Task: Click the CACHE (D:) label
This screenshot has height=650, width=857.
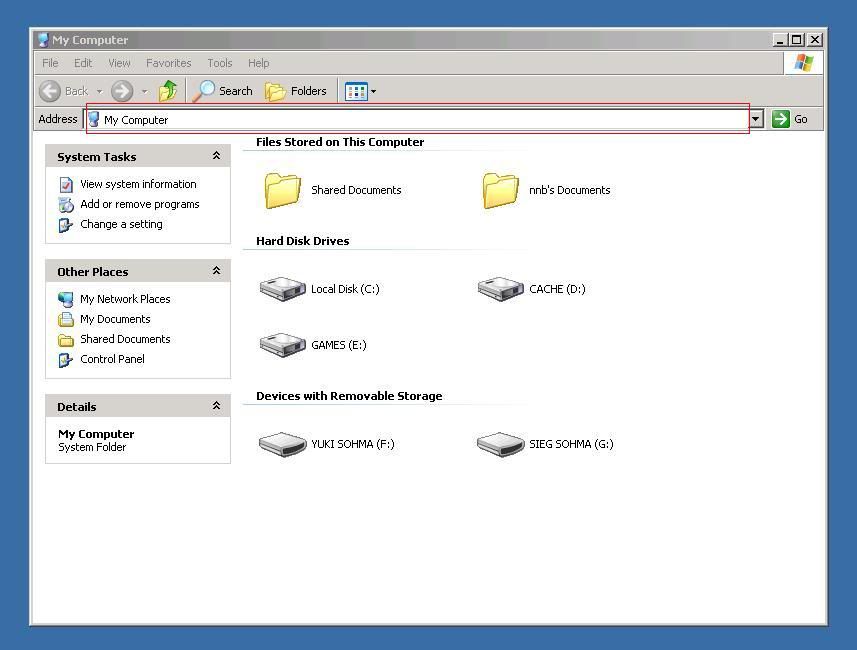Action: click(557, 289)
